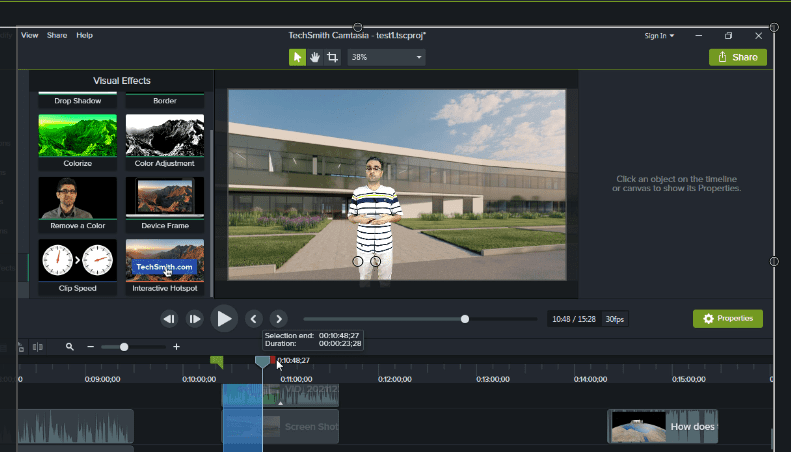Click the gray playhead handle
Screen dimensions: 791x452
[262, 361]
